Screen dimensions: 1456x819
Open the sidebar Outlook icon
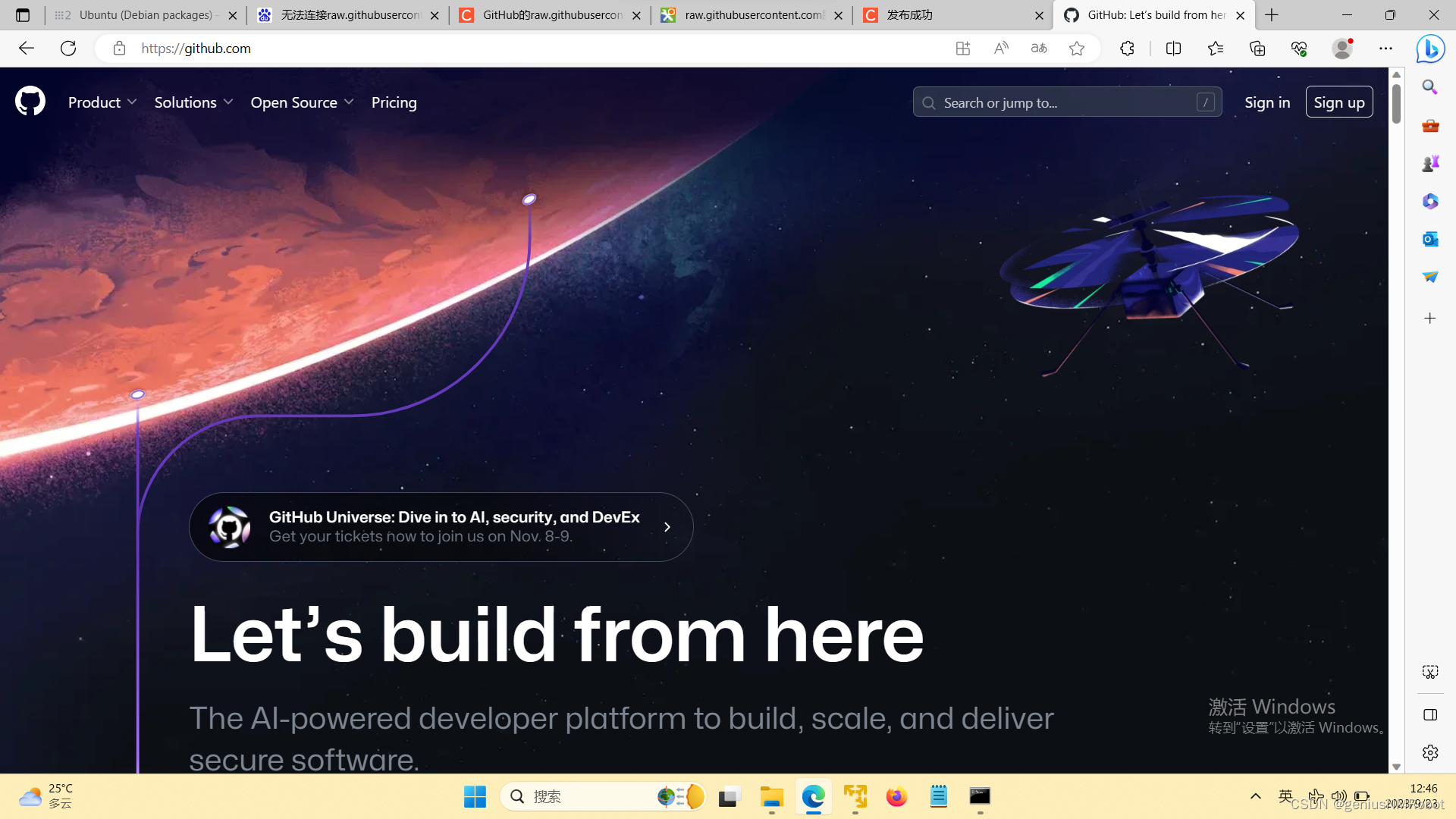pyautogui.click(x=1430, y=239)
